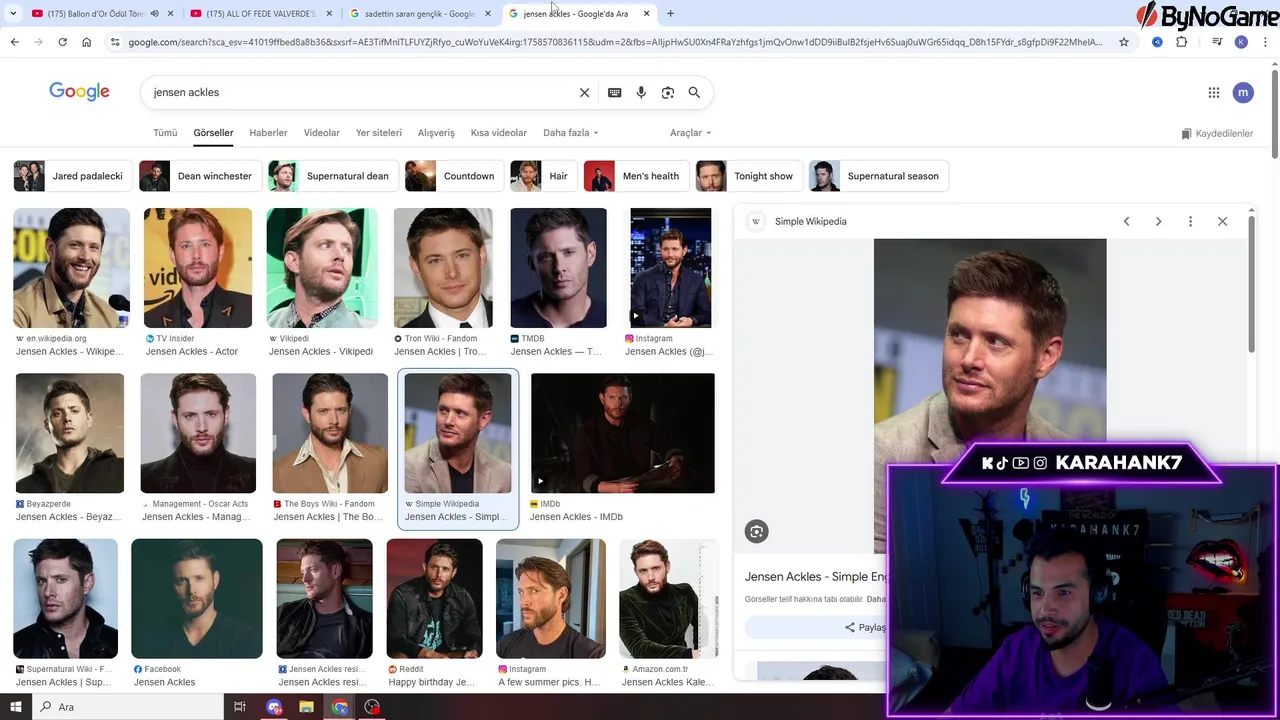Open File Explorer from the taskbar
Screen dimensions: 1280x720
(x=307, y=707)
